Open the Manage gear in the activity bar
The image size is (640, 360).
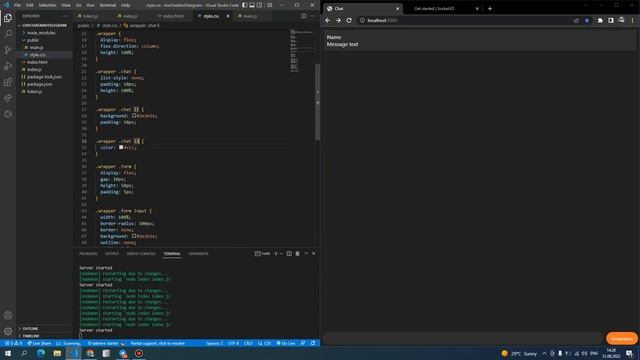(8, 331)
